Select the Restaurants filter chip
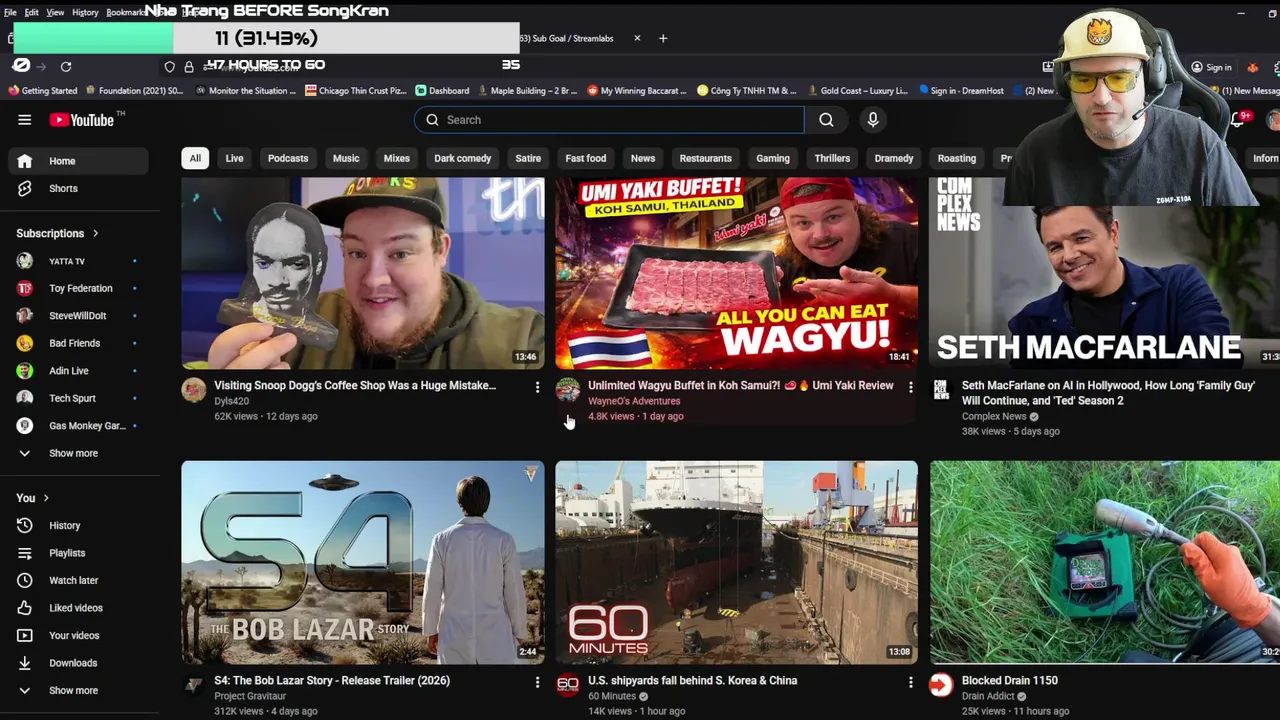 click(x=706, y=158)
